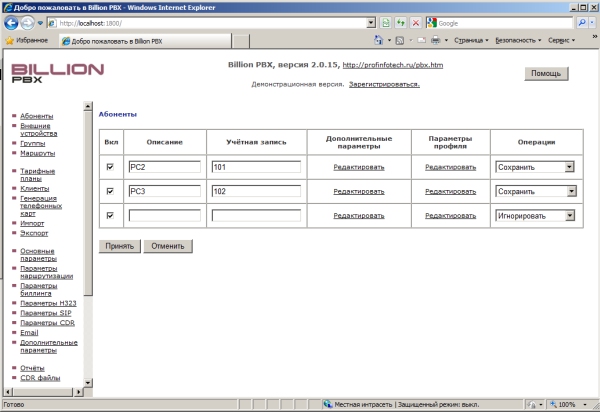Image resolution: width=600 pixels, height=412 pixels.
Task: Open Клиенты in the sidebar
Action: 34,189
